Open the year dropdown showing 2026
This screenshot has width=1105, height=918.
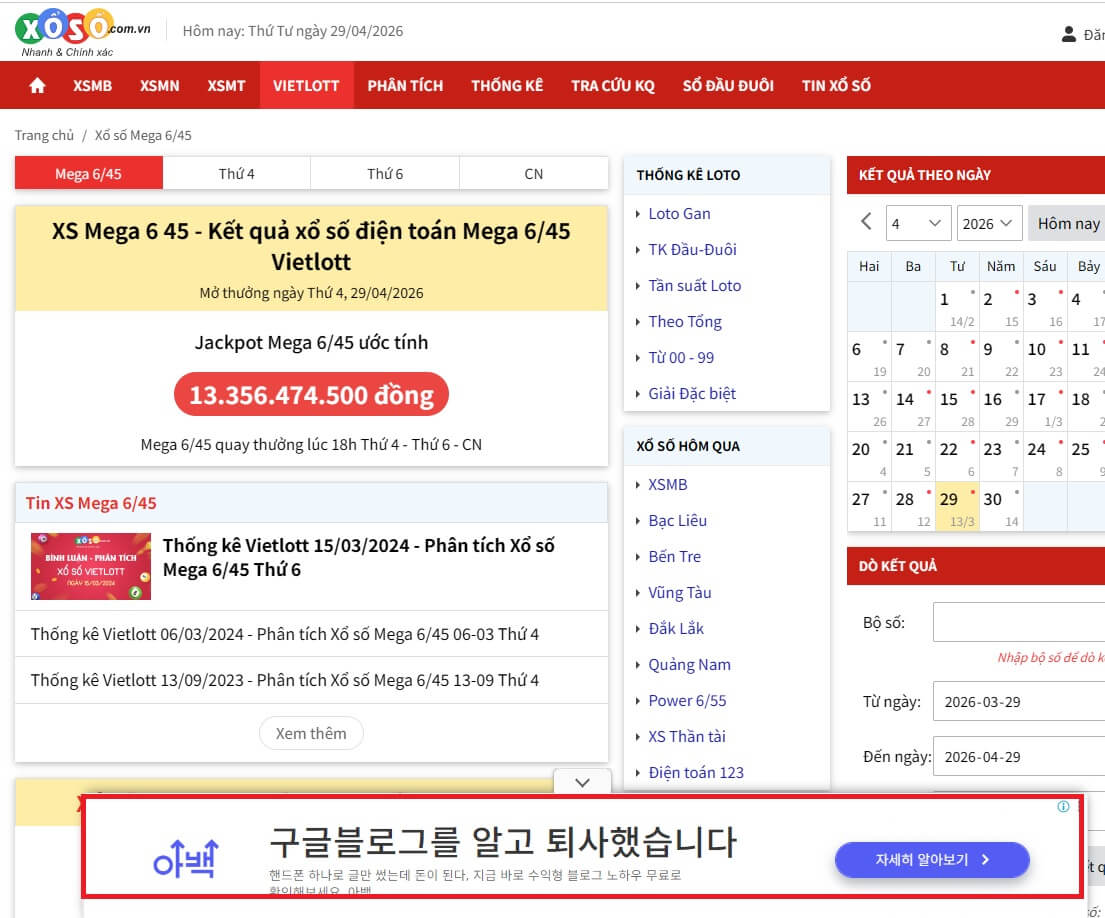(989, 223)
